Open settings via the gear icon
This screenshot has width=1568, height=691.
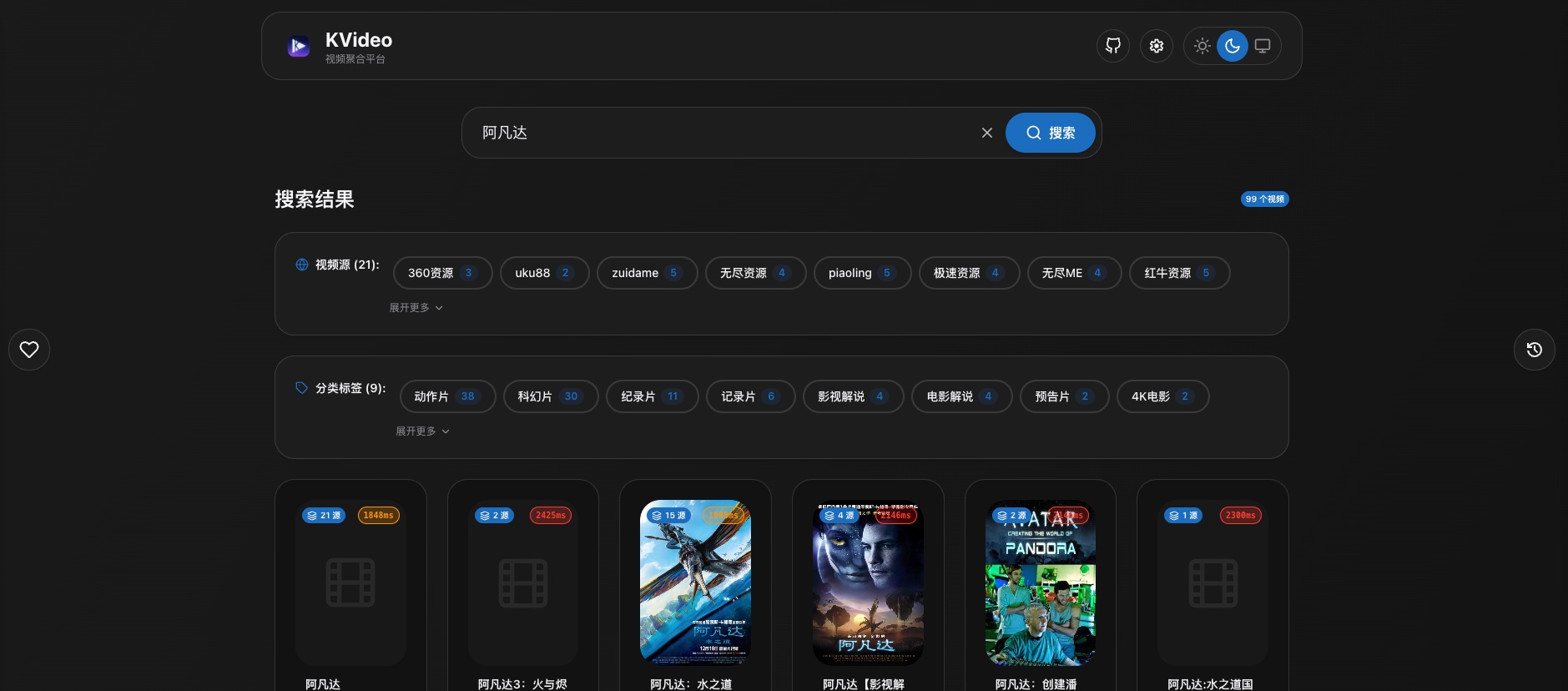[x=1157, y=46]
